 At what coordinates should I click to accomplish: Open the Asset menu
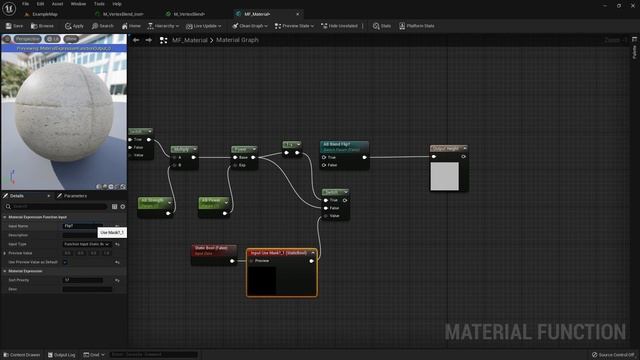(x=57, y=4)
